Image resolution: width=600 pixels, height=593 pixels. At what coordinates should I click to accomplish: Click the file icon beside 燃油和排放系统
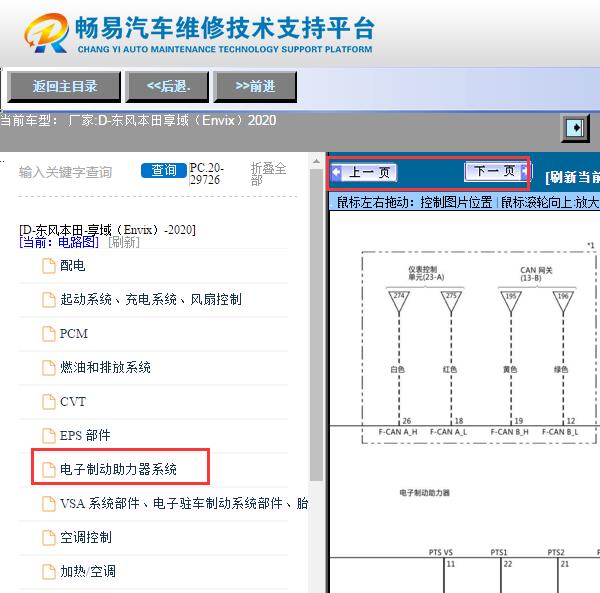(49, 368)
